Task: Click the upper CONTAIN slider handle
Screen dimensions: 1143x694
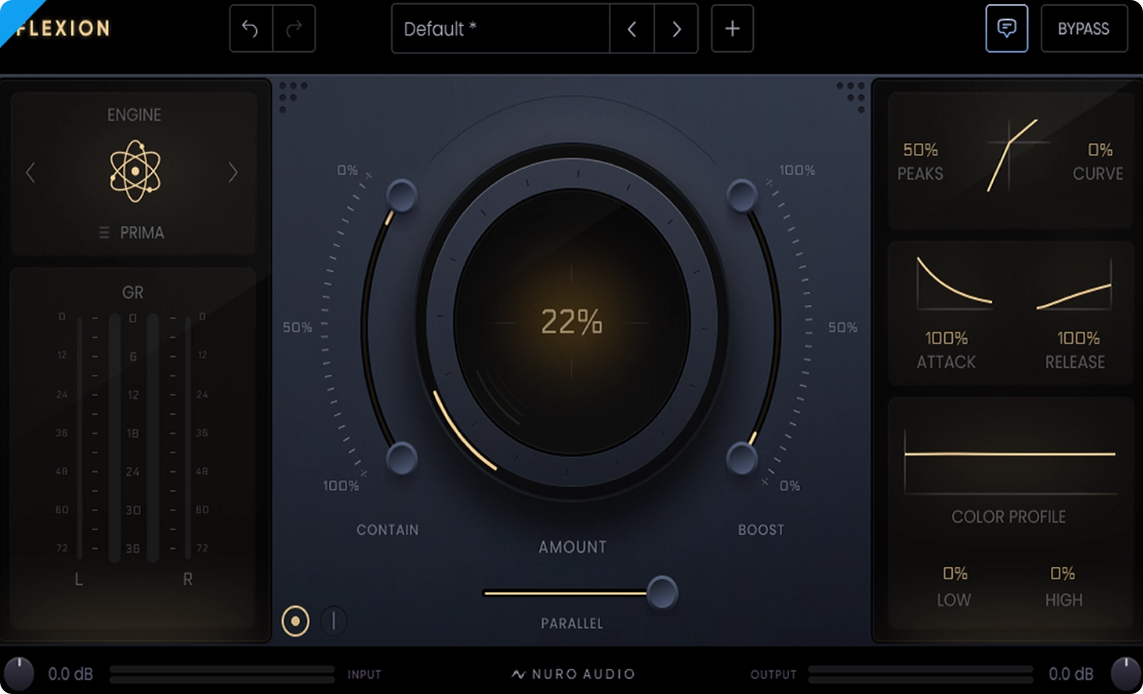Action: (401, 195)
